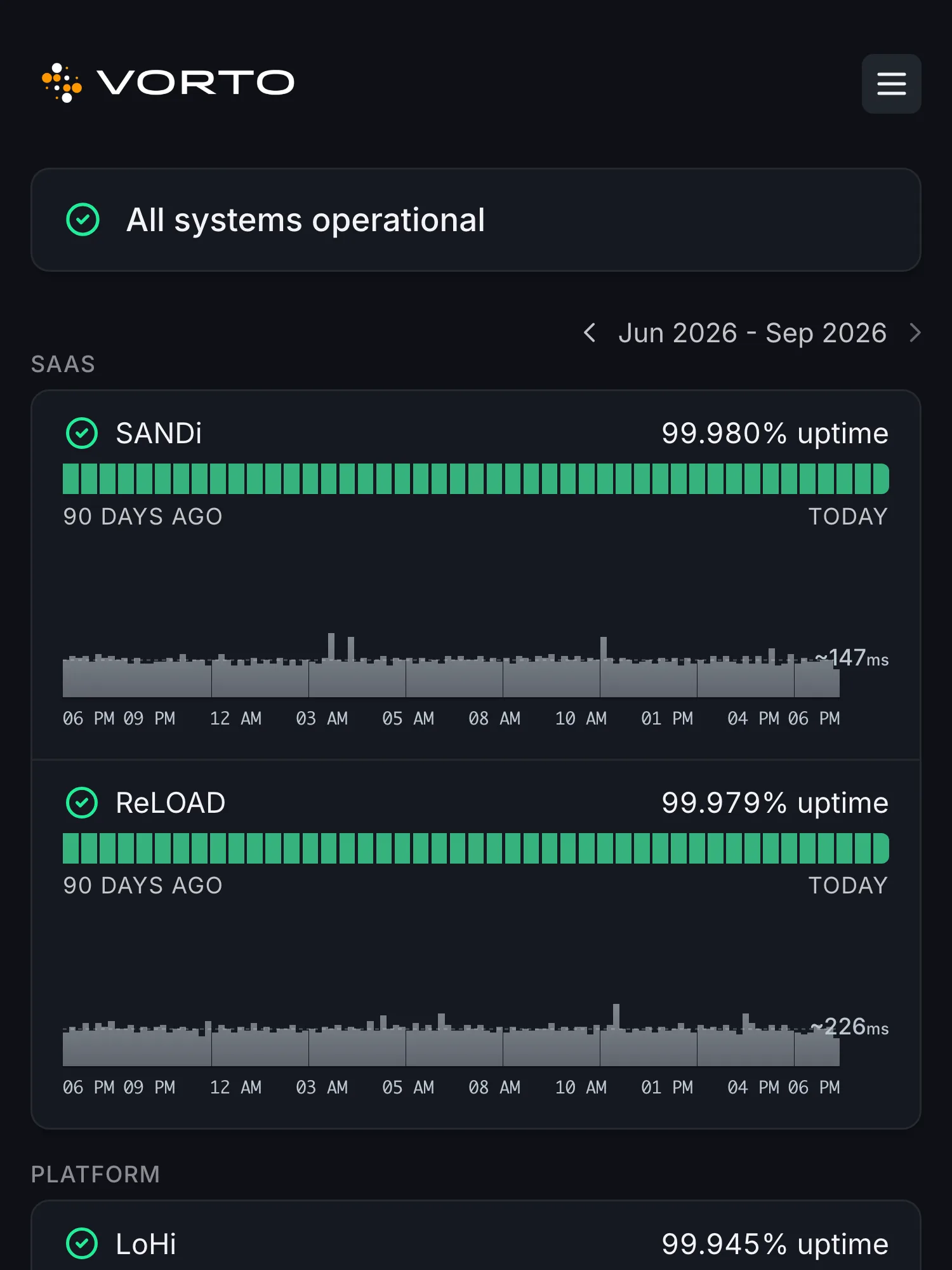952x1270 pixels.
Task: Click the 99.980% uptime value
Action: tap(775, 433)
